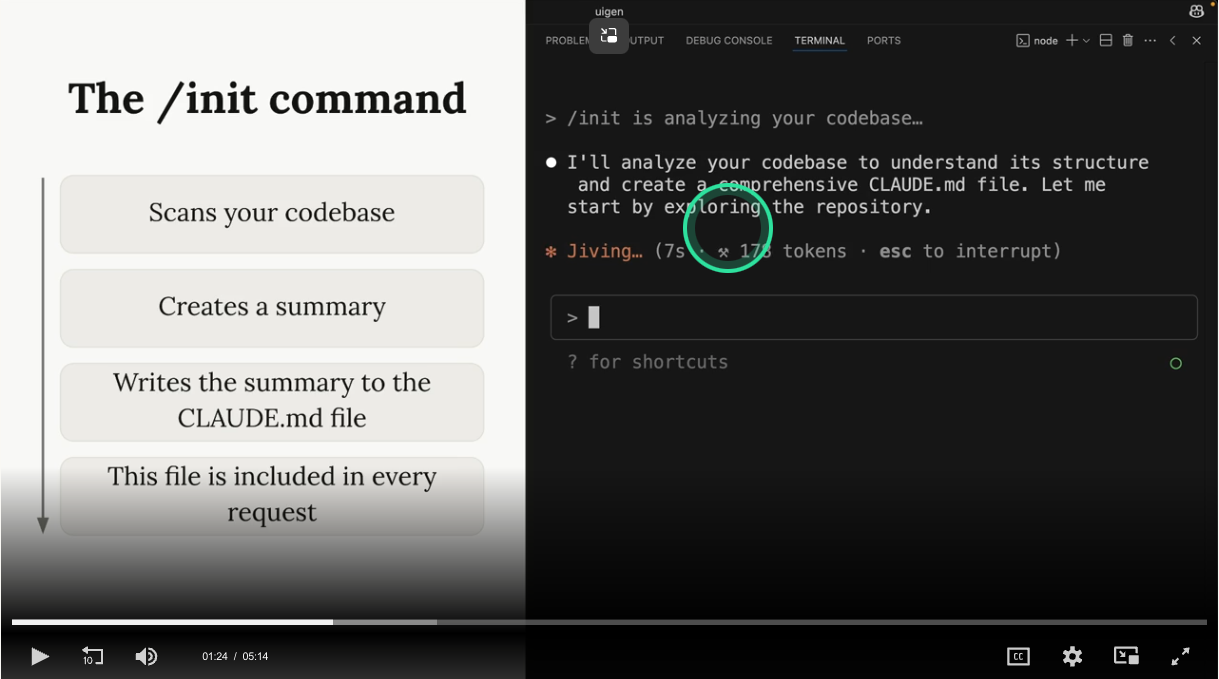This screenshot has height=679, width=1219.
Task: Kill terminal with trash icon
Action: [1128, 41]
